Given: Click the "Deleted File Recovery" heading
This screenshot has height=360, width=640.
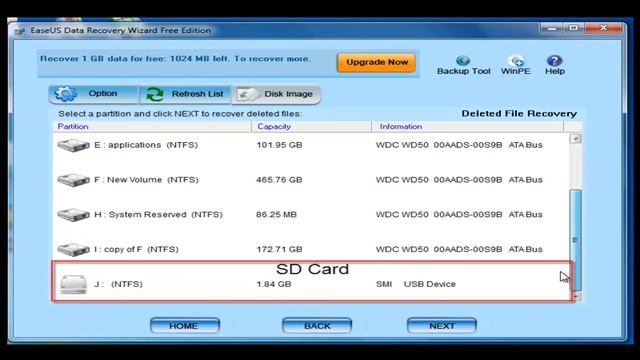Looking at the screenshot, I should point(519,113).
